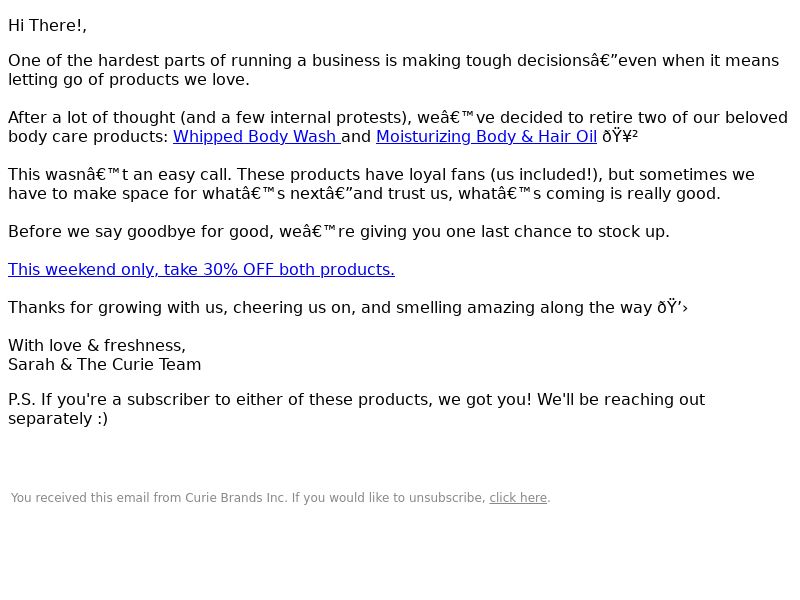The image size is (800, 600).
Task: Click the 'With love & freshness,' line
Action: coord(97,345)
